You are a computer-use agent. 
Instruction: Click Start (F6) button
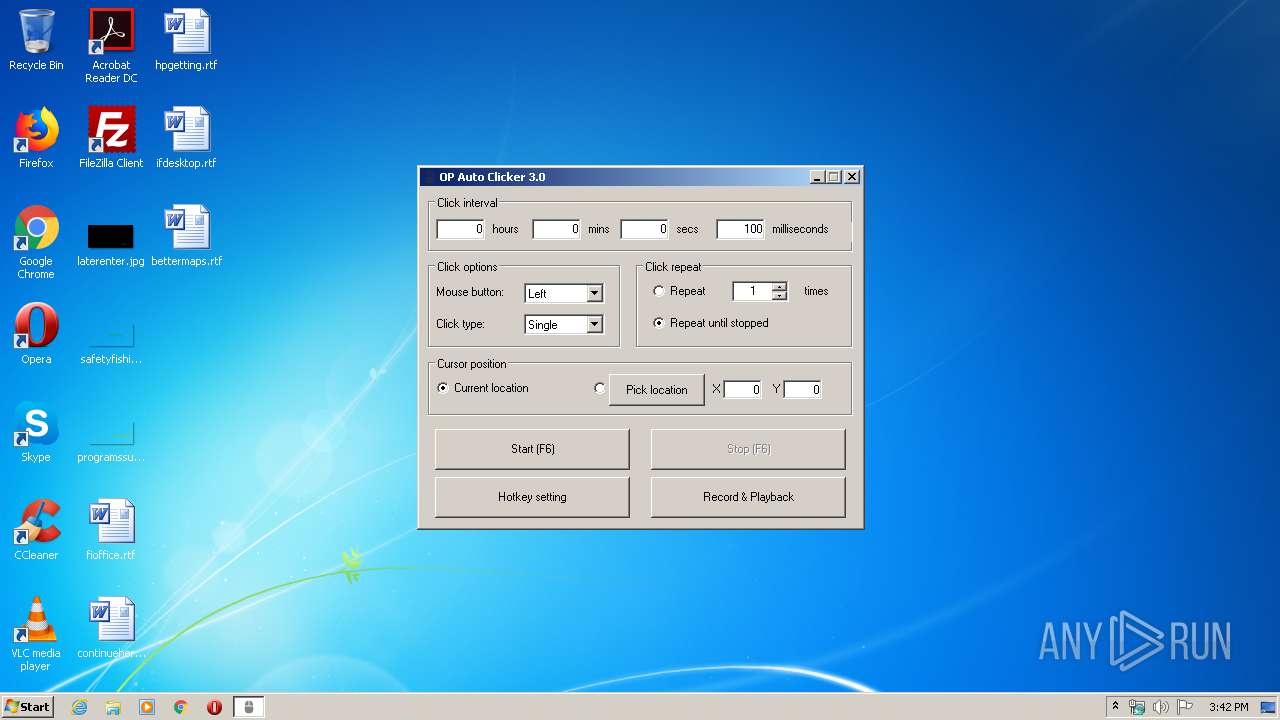[532, 449]
